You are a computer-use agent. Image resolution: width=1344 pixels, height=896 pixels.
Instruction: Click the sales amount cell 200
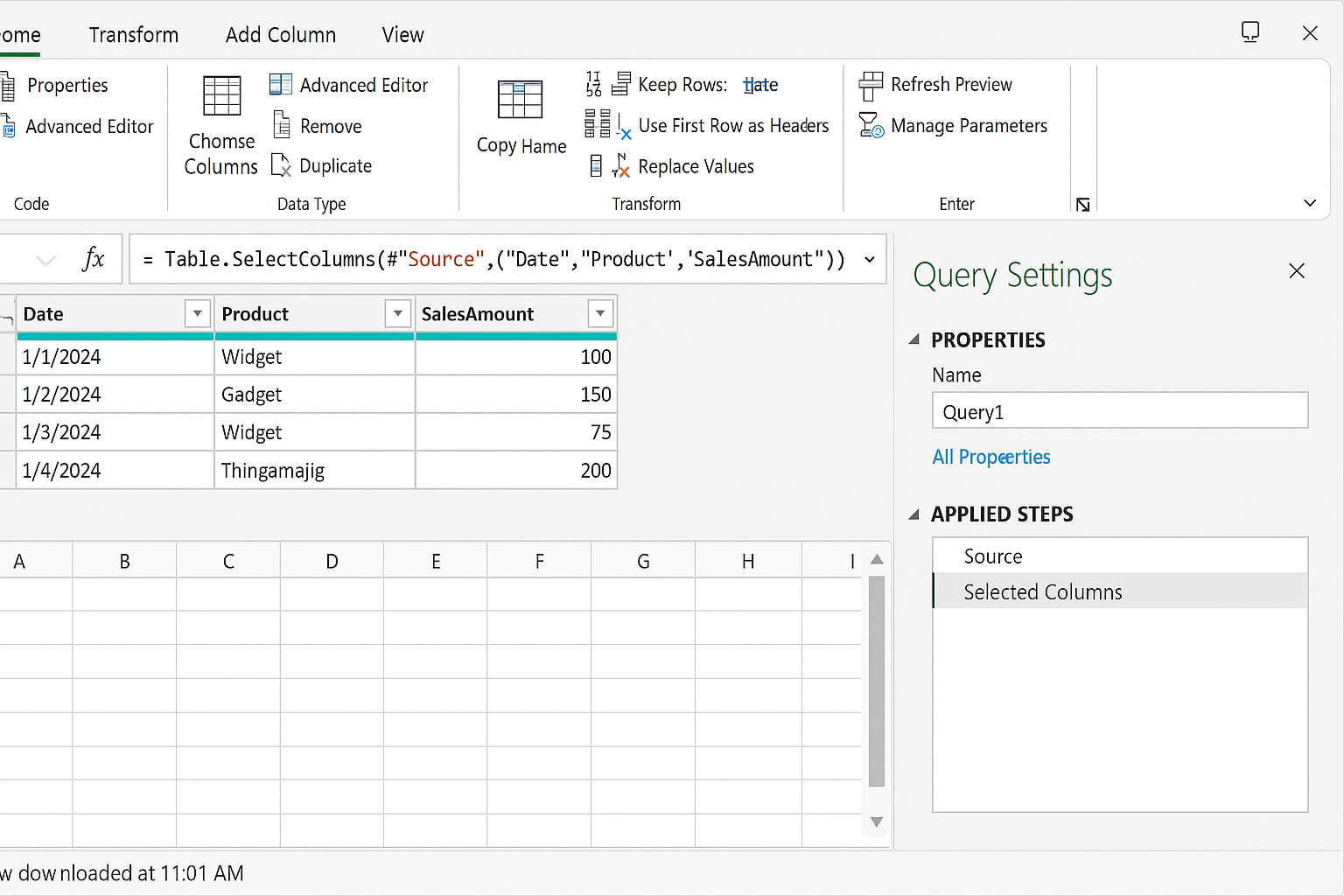coord(516,470)
